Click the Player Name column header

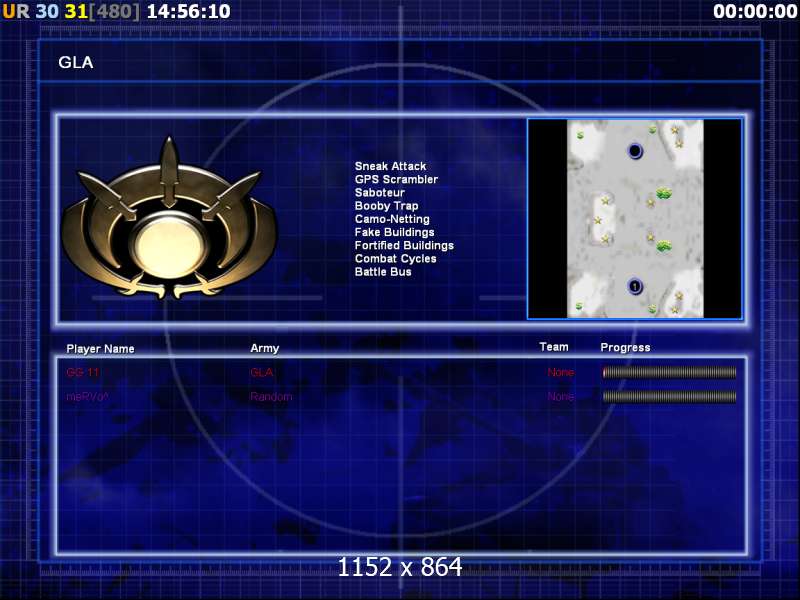click(x=101, y=349)
